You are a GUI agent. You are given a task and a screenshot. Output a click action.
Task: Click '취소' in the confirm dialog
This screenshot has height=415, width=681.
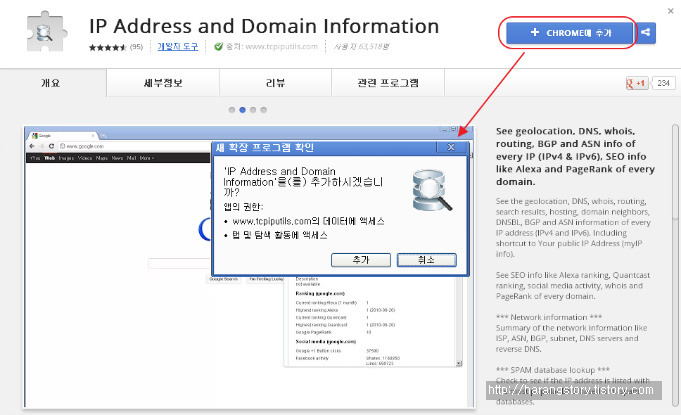[426, 260]
